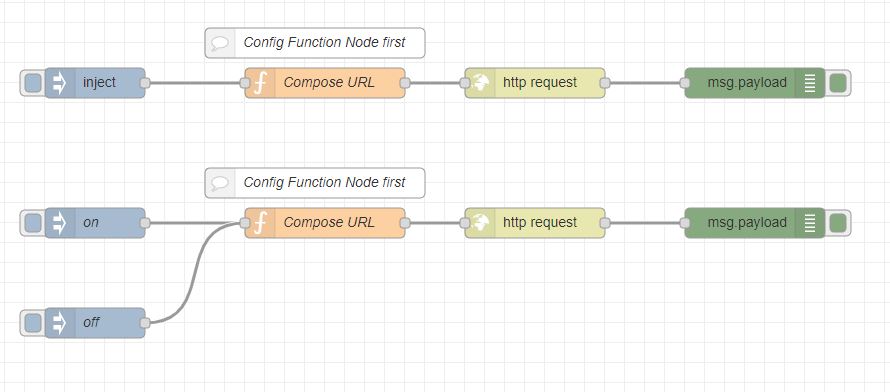Click output port of top http request
890x392 pixels.
coord(605,83)
